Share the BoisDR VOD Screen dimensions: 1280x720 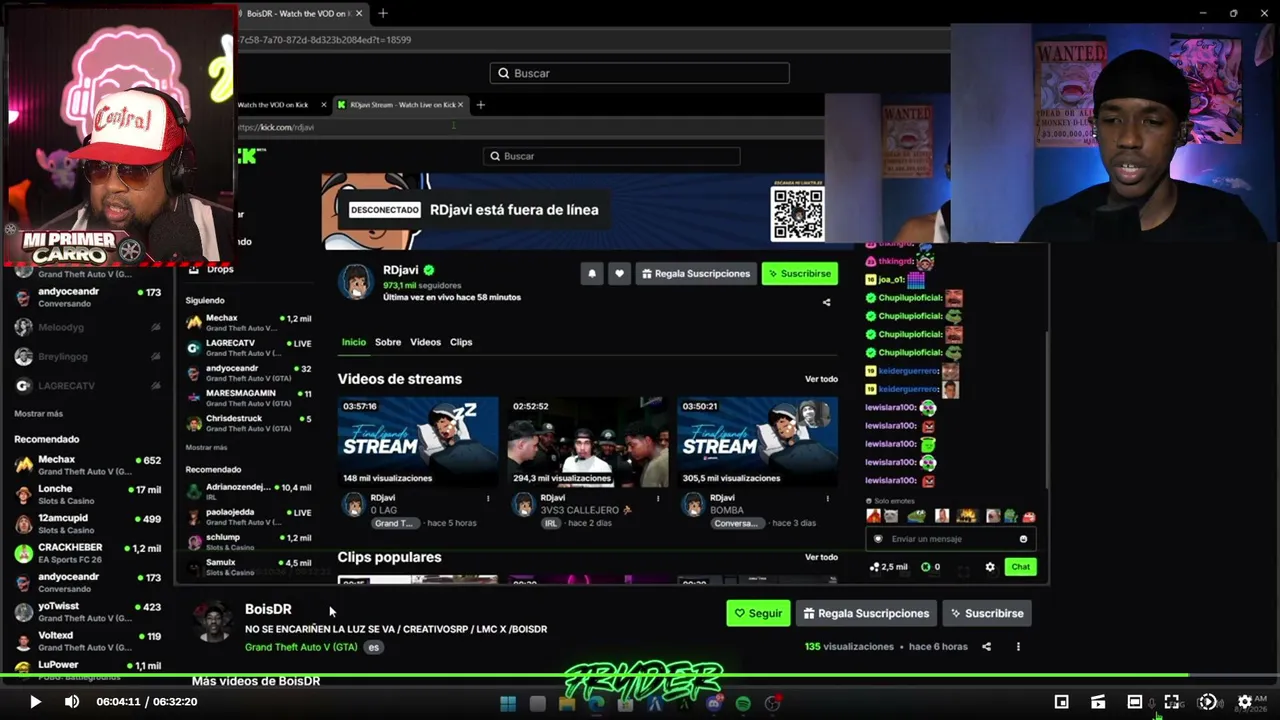tap(986, 647)
